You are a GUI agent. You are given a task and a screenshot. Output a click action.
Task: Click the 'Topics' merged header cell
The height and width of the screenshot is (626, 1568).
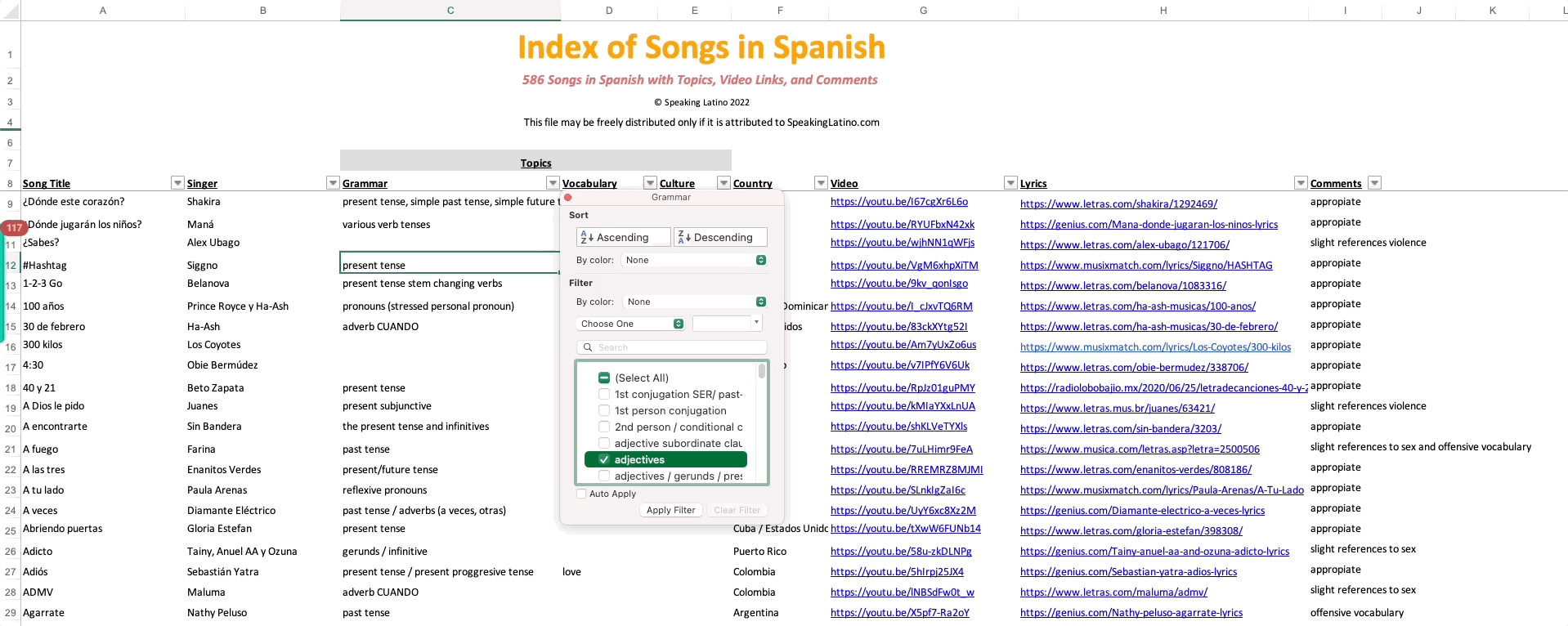(535, 161)
